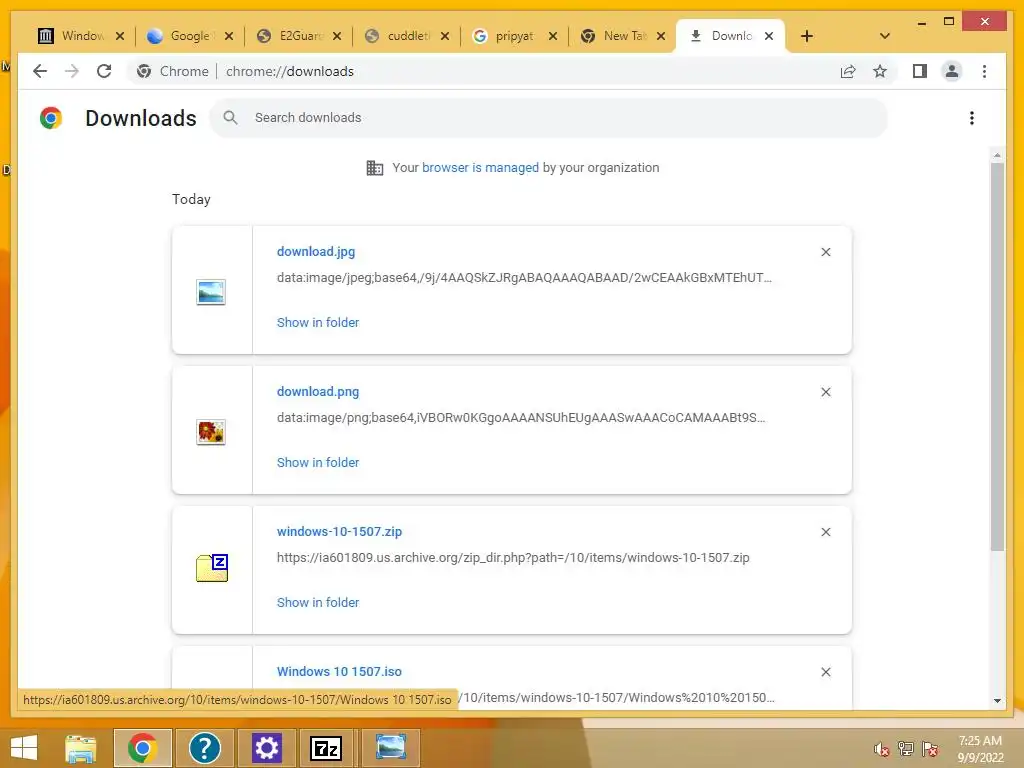Click the network tray icon

[x=906, y=749]
